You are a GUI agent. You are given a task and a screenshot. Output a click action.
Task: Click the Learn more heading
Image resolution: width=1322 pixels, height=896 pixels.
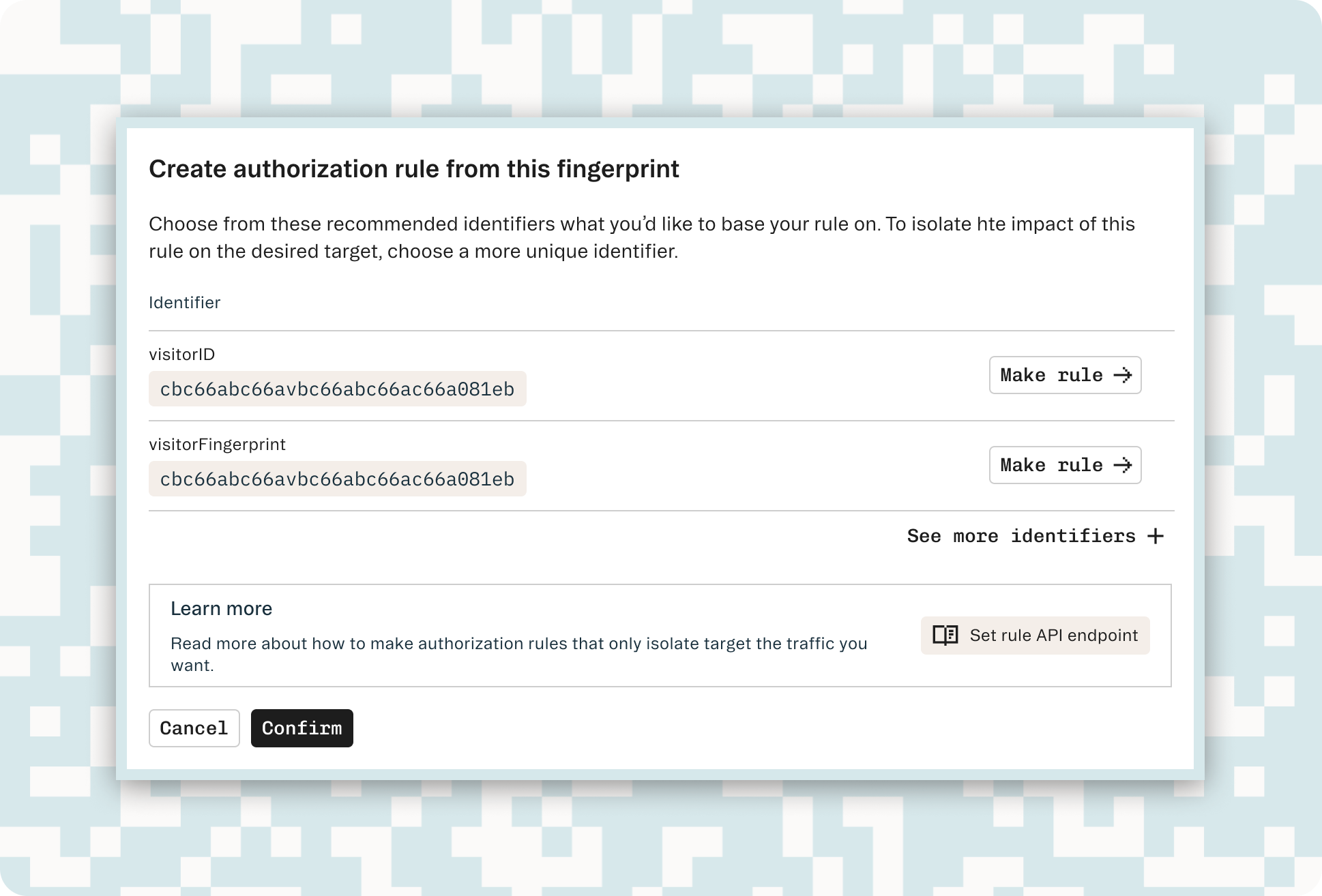(221, 608)
